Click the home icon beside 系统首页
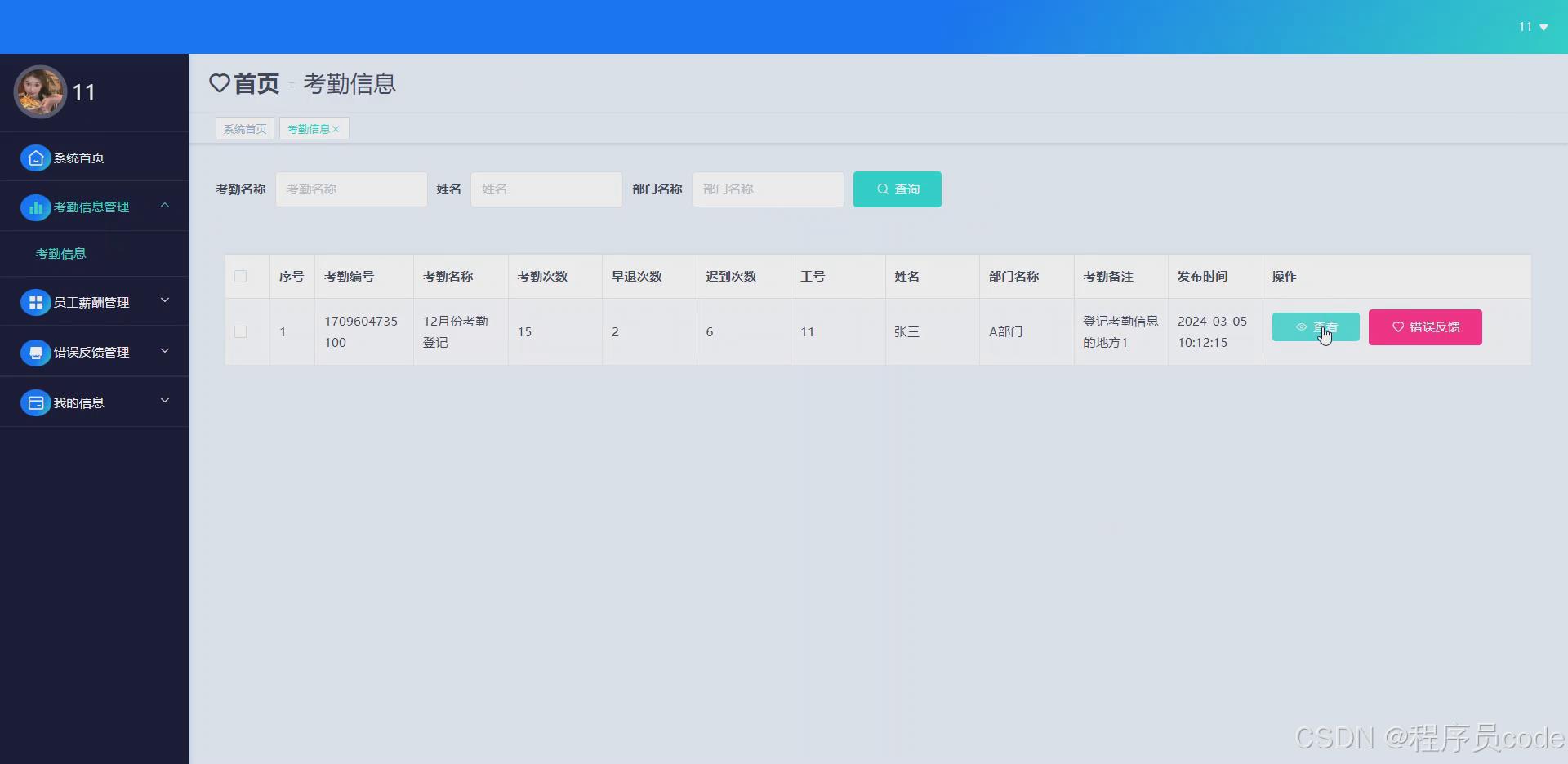Viewport: 1568px width, 764px height. [35, 158]
